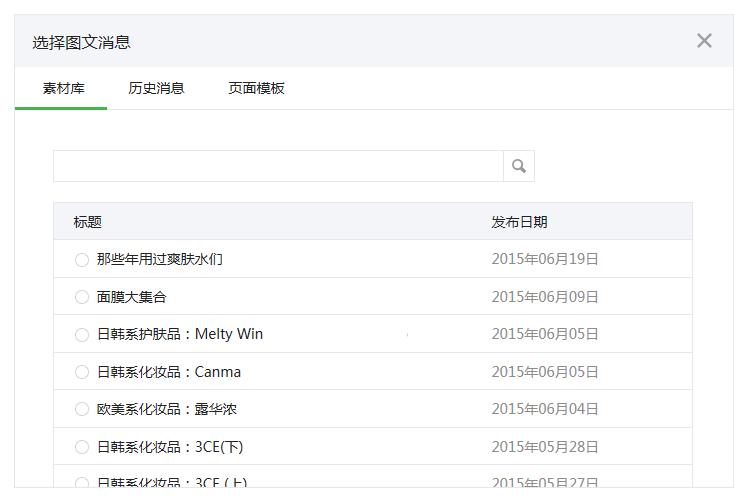Select radio button for 日韩系护肤品：Melty Win
The height and width of the screenshot is (500, 750).
[82, 335]
